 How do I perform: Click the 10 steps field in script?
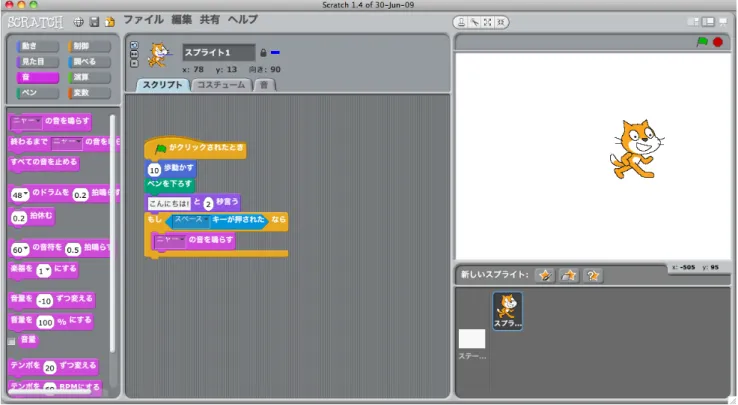pyautogui.click(x=154, y=170)
